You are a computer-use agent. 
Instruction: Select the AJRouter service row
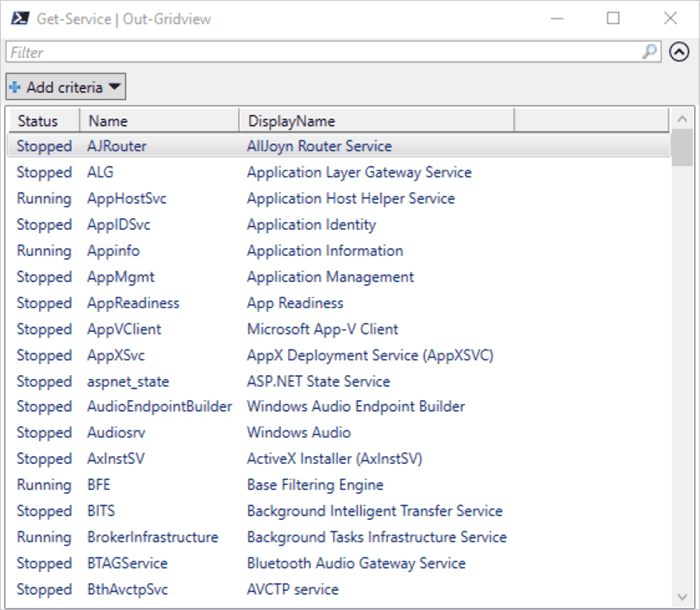[339, 146]
